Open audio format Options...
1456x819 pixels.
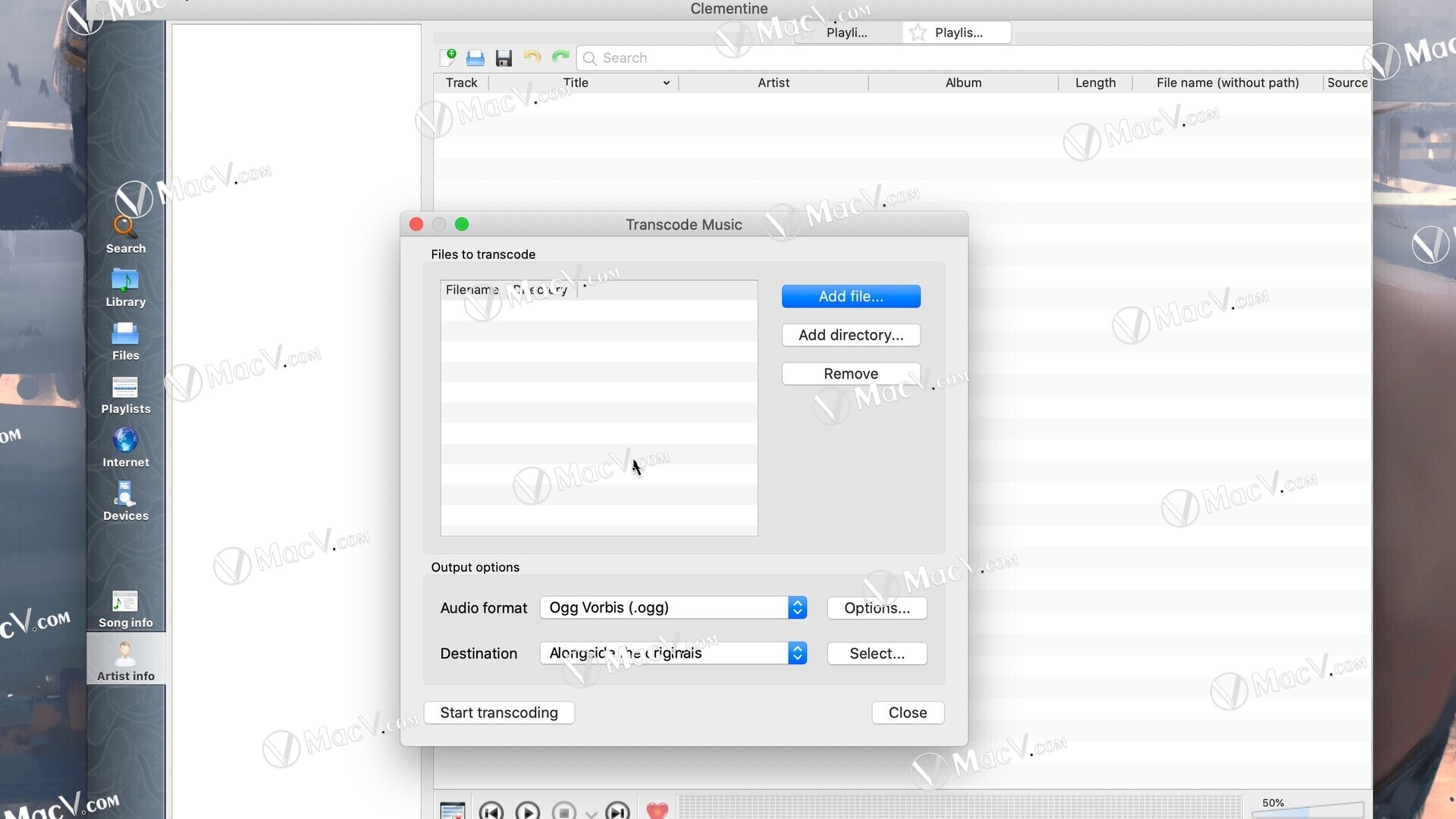pos(877,608)
